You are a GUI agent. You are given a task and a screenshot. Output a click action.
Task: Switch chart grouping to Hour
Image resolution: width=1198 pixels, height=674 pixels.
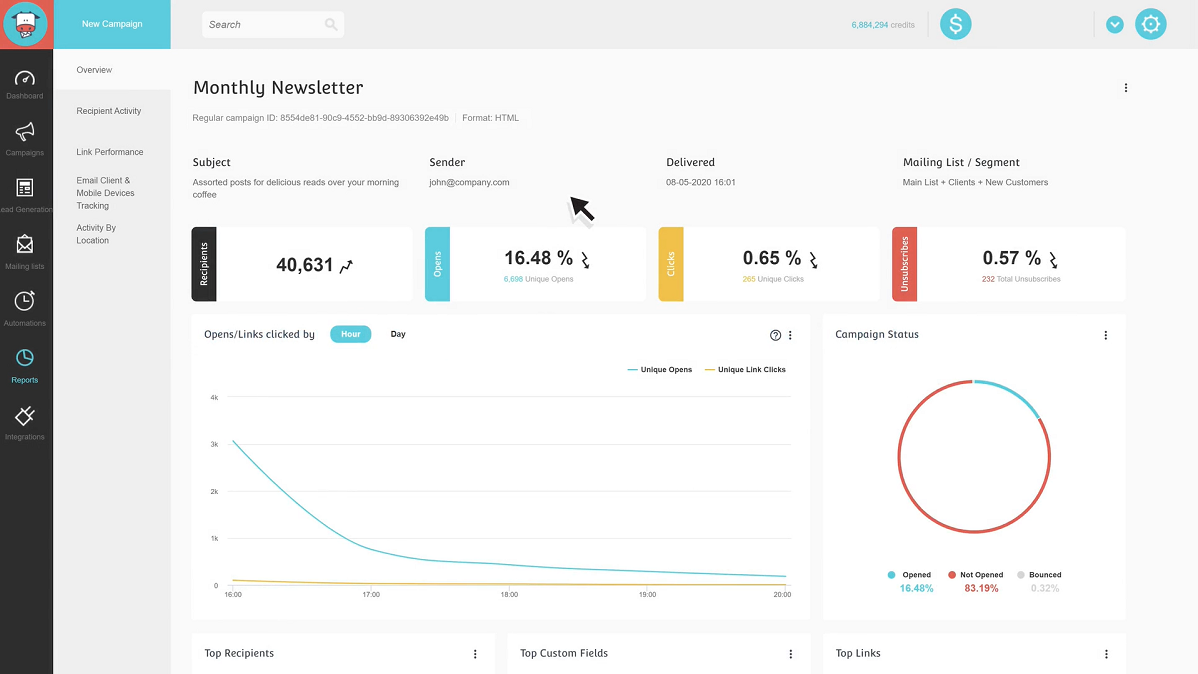351,334
